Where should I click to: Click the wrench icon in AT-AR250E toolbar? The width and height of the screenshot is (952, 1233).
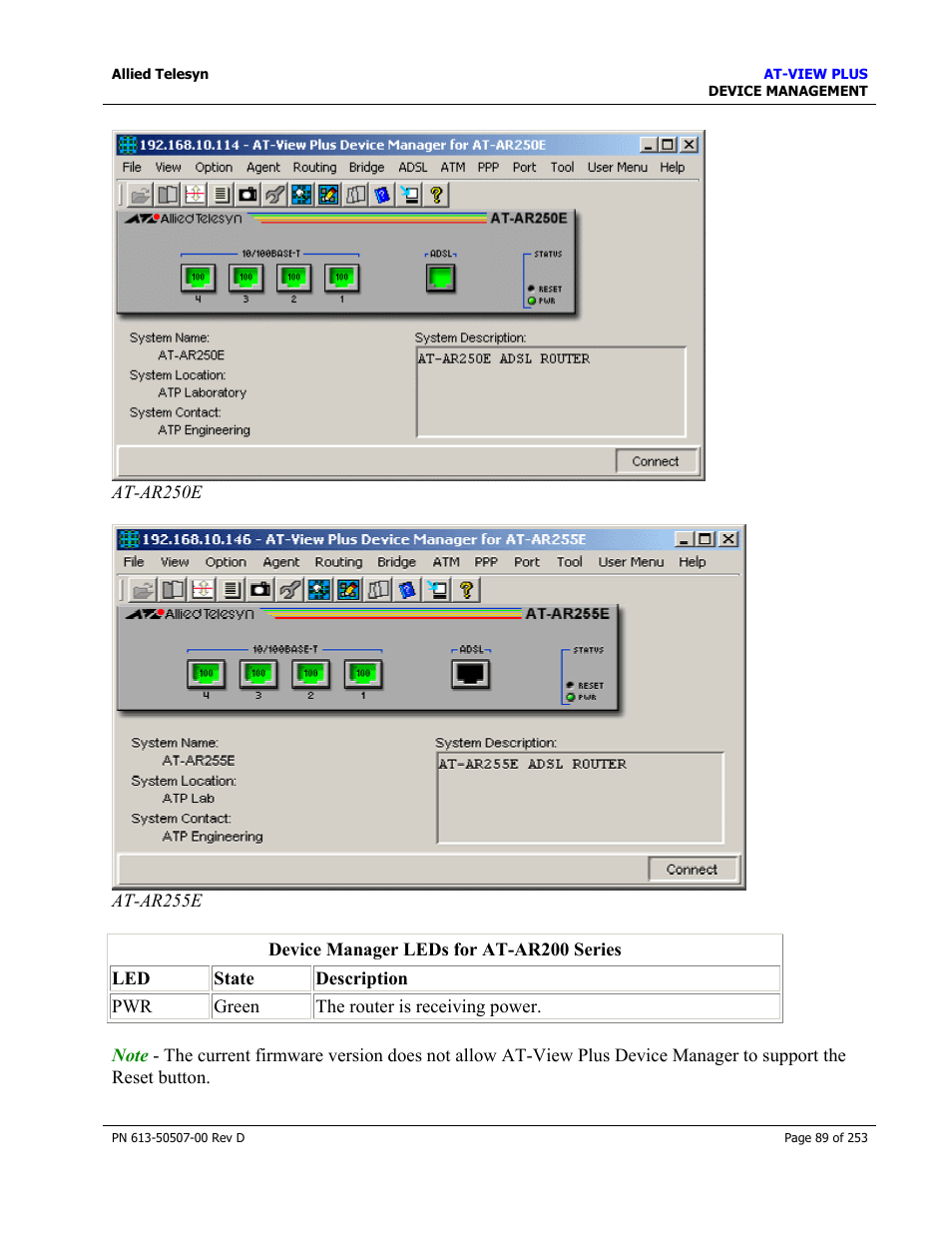(274, 195)
